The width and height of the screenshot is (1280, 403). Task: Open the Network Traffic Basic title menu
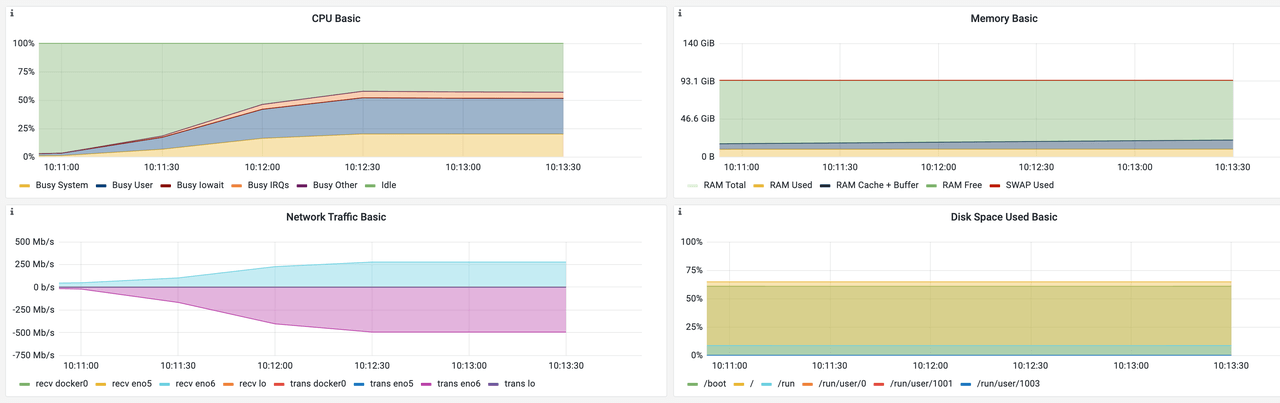(335, 217)
